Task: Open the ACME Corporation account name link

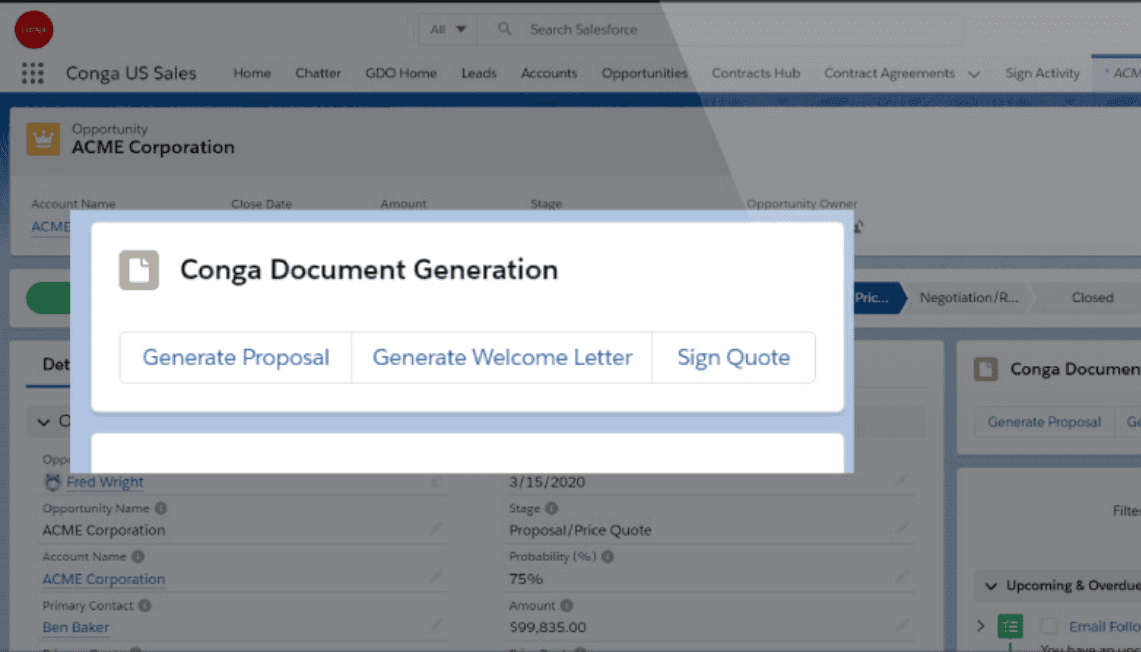Action: pos(103,579)
